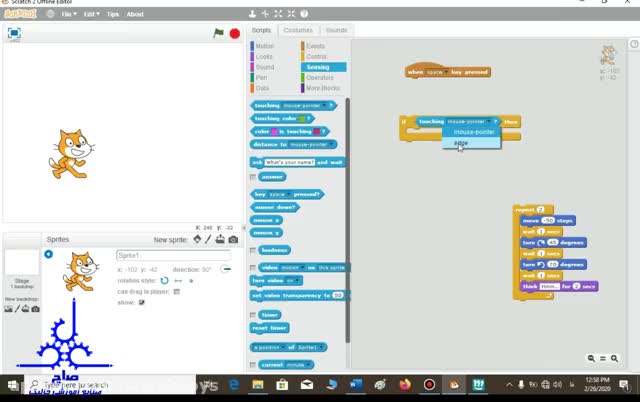The height and width of the screenshot is (402, 640).
Task: Open the Edit menu dropdown
Action: (x=92, y=14)
